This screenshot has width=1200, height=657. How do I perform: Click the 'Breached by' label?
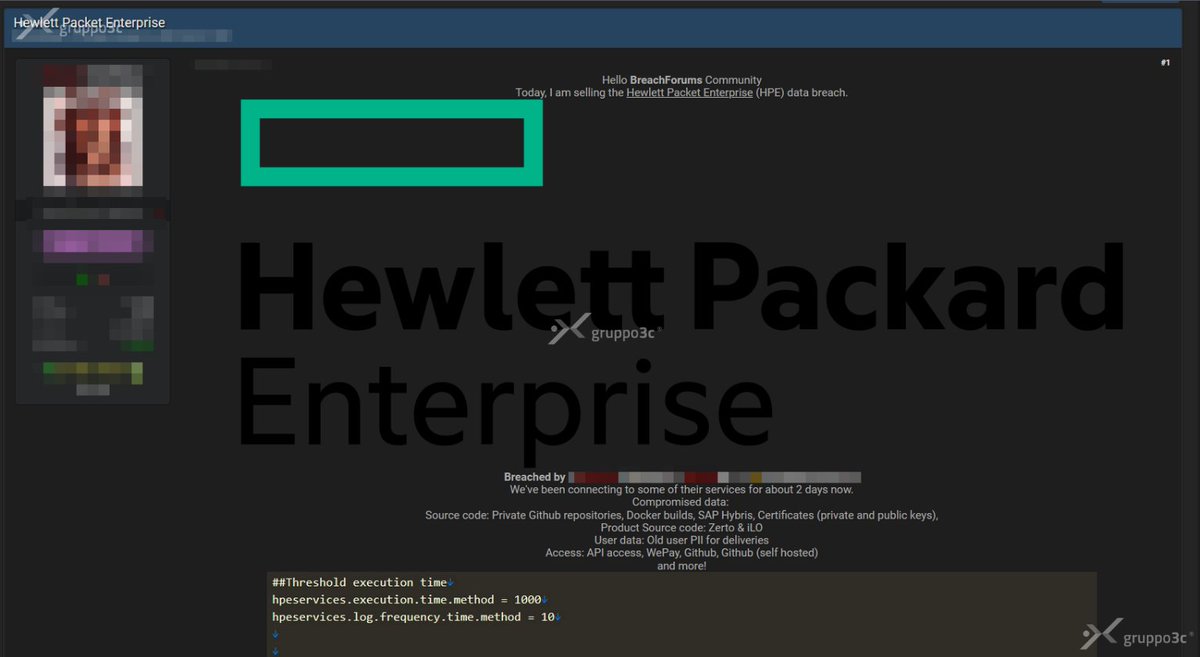click(535, 478)
